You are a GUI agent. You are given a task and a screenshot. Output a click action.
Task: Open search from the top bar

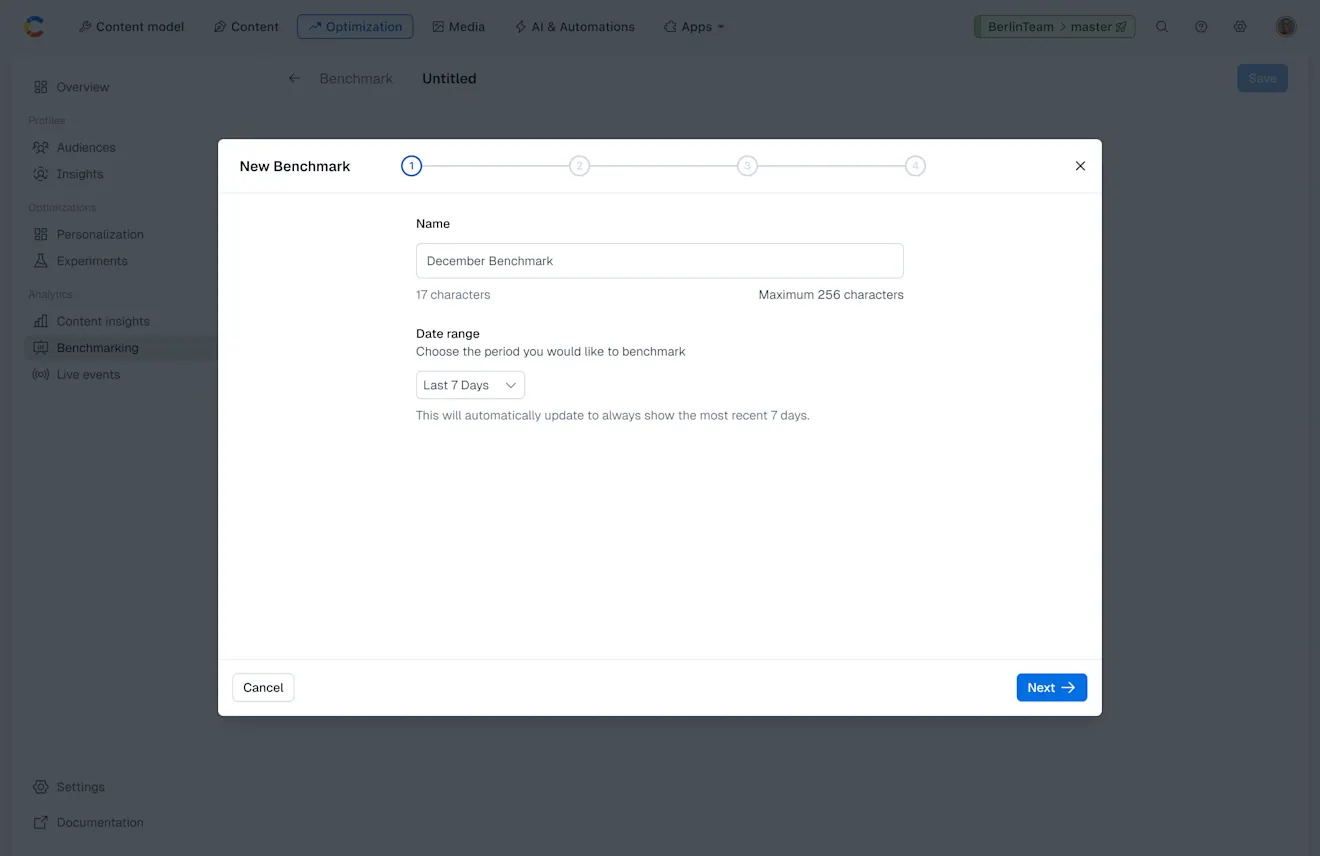tap(1162, 26)
